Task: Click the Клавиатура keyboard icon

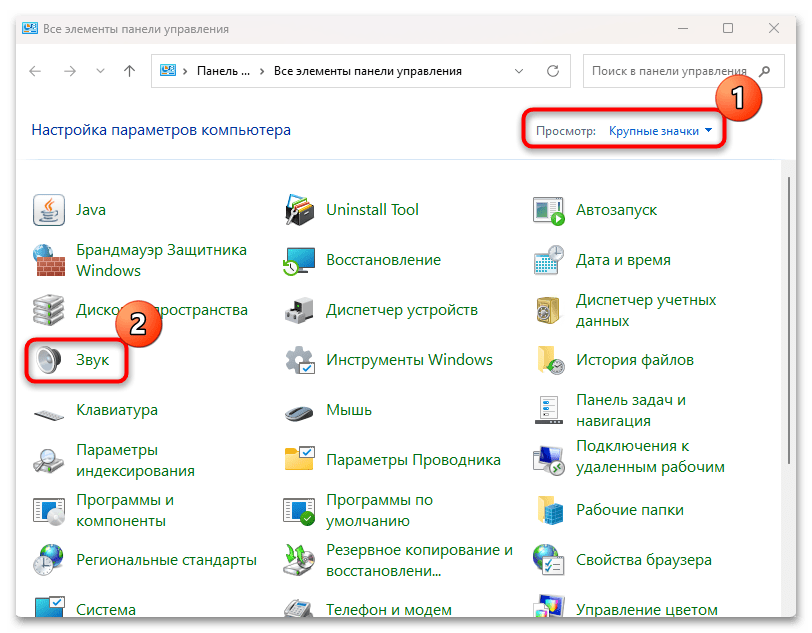Action: pos(50,410)
